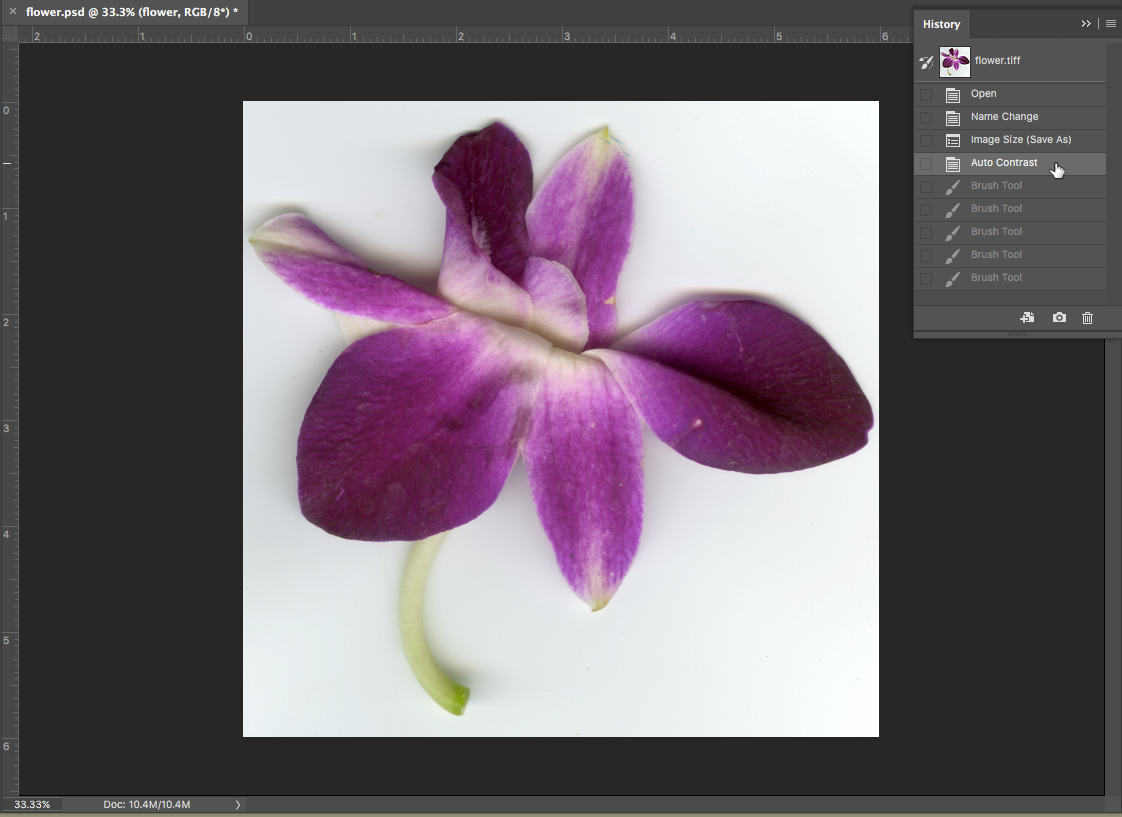Toggle history brush source box for Auto Contrast

pos(926,164)
